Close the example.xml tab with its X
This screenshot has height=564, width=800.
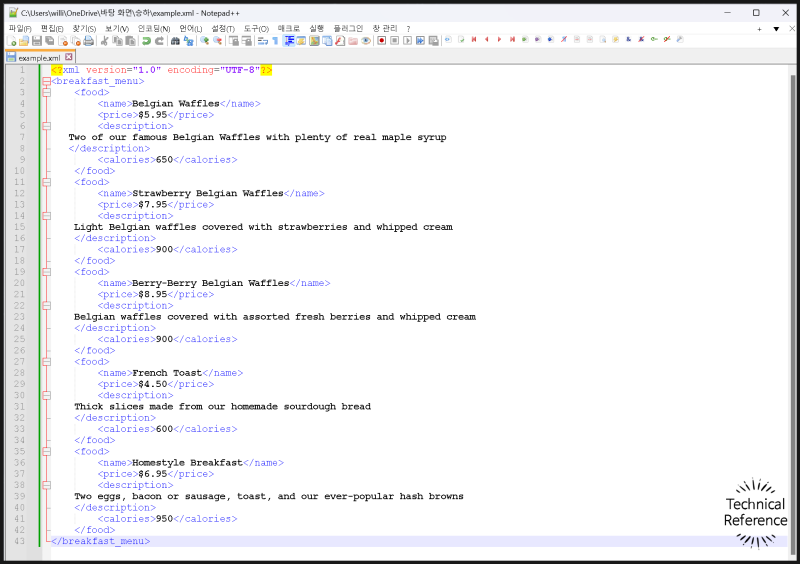point(69,58)
